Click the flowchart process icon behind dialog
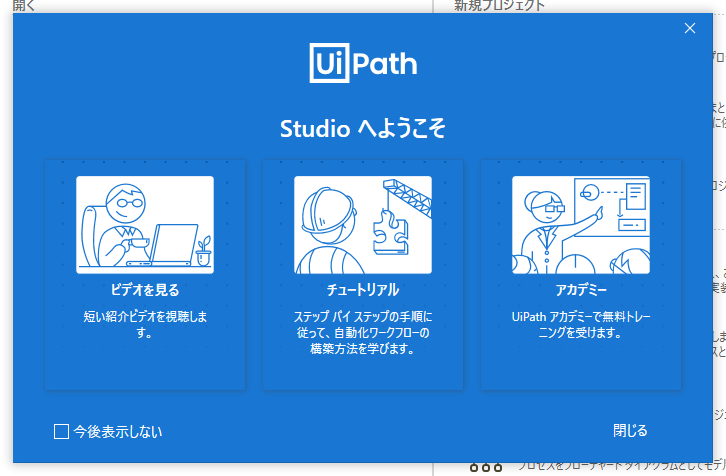The image size is (726, 476). (485, 468)
